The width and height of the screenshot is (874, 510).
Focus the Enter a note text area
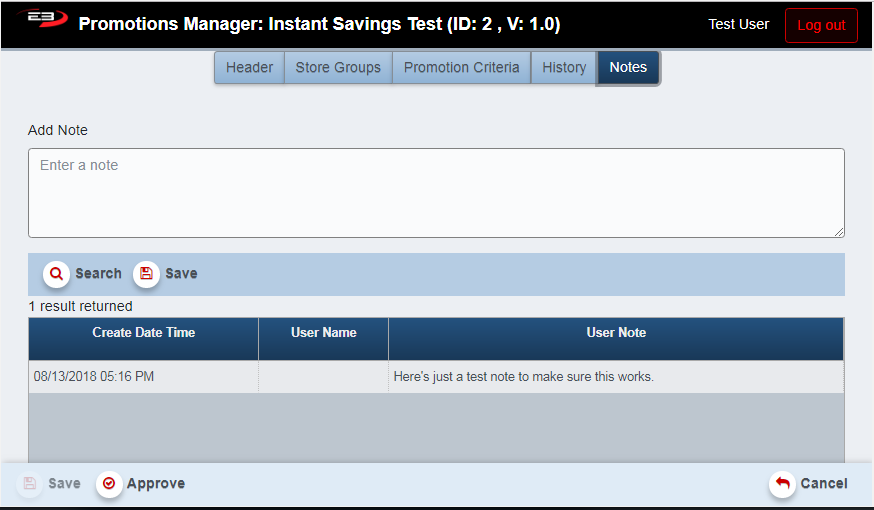point(436,193)
